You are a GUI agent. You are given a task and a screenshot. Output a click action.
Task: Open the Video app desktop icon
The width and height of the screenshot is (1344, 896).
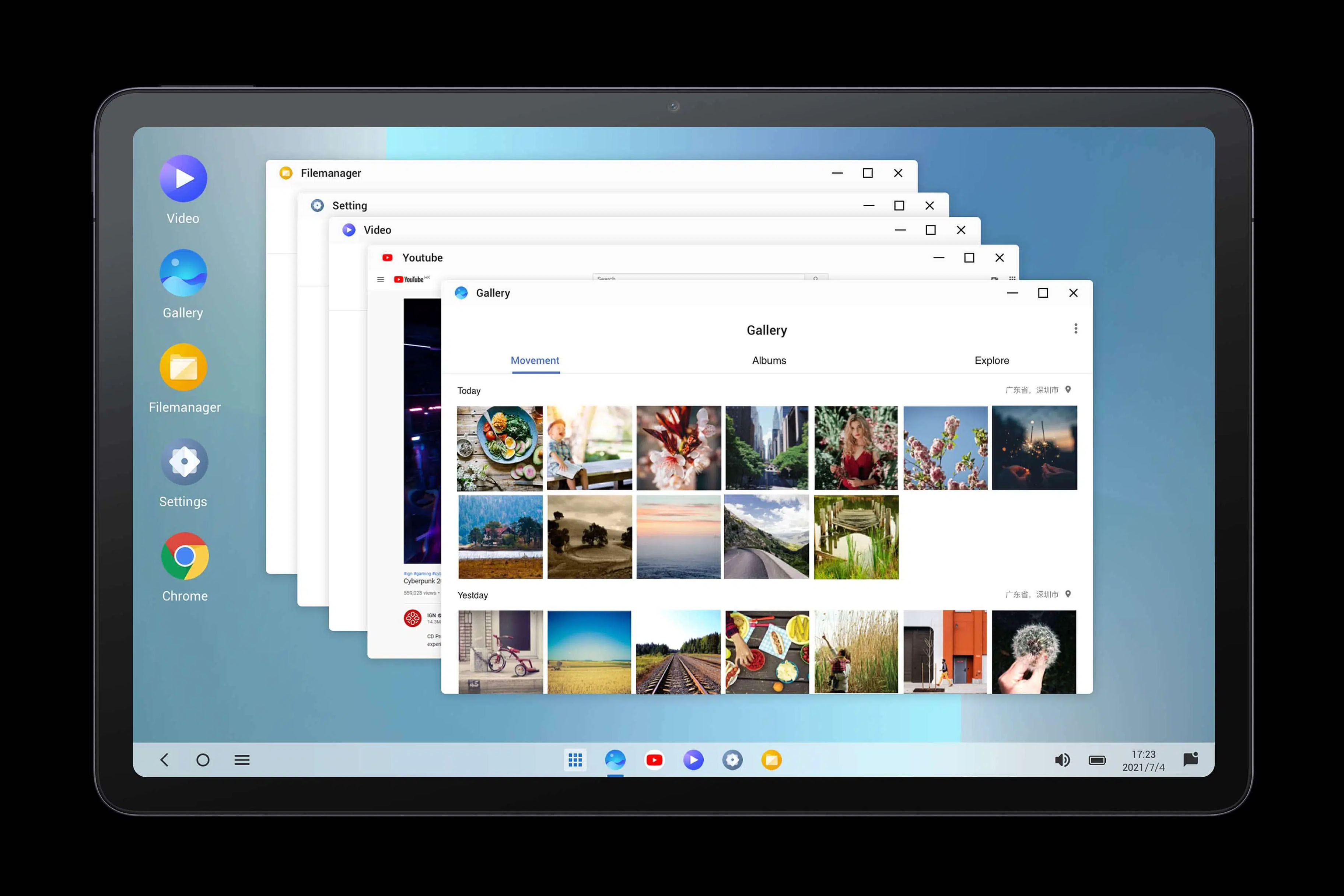[x=183, y=179]
